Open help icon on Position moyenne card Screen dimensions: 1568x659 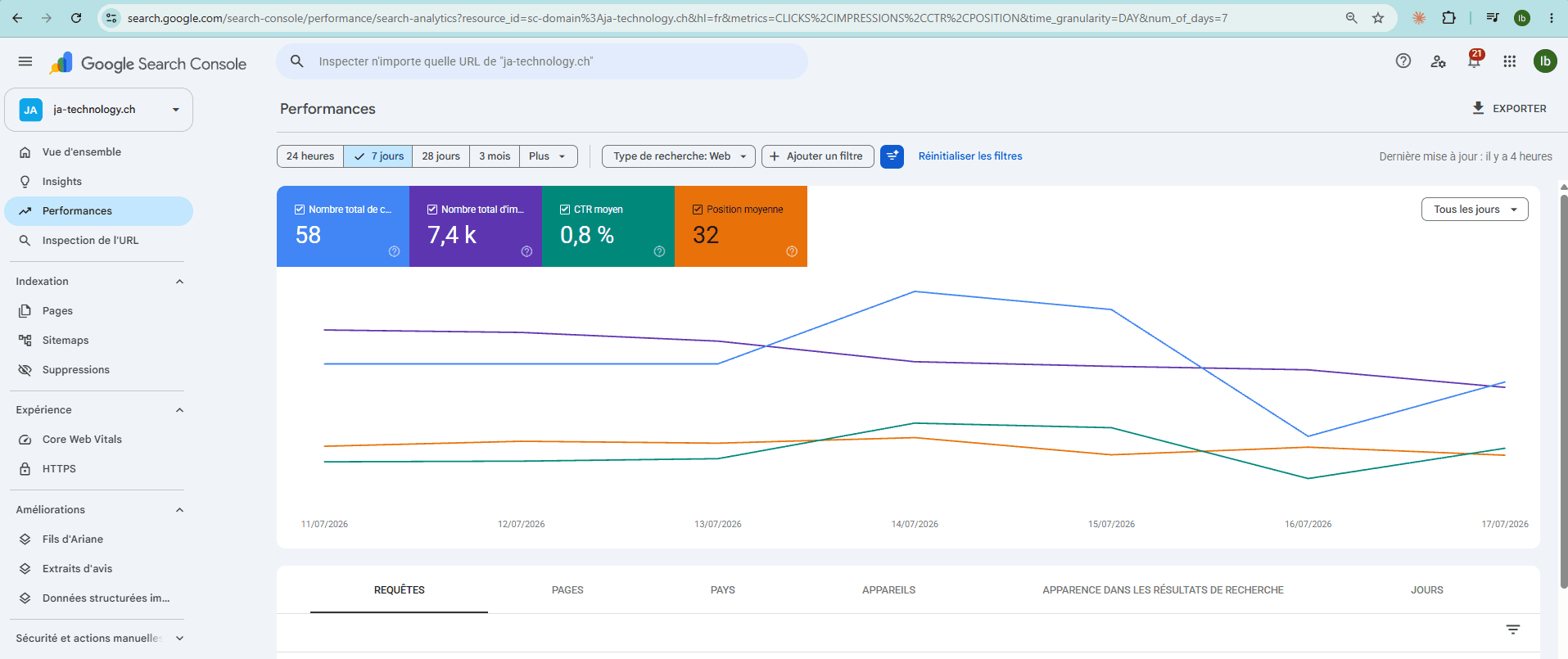tap(792, 251)
